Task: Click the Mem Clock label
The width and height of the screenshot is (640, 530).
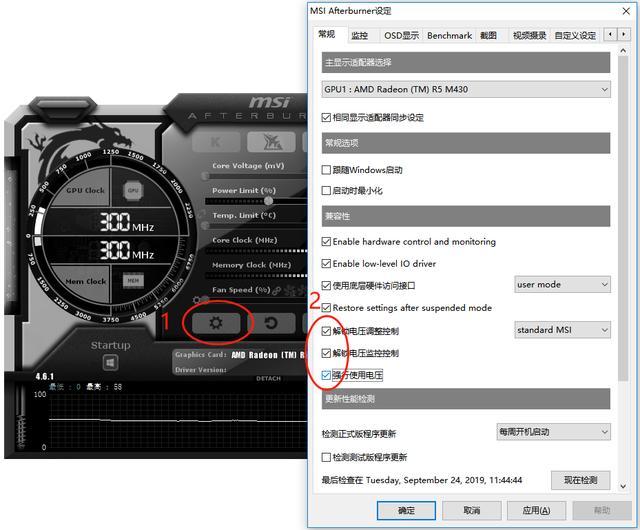Action: tap(86, 281)
